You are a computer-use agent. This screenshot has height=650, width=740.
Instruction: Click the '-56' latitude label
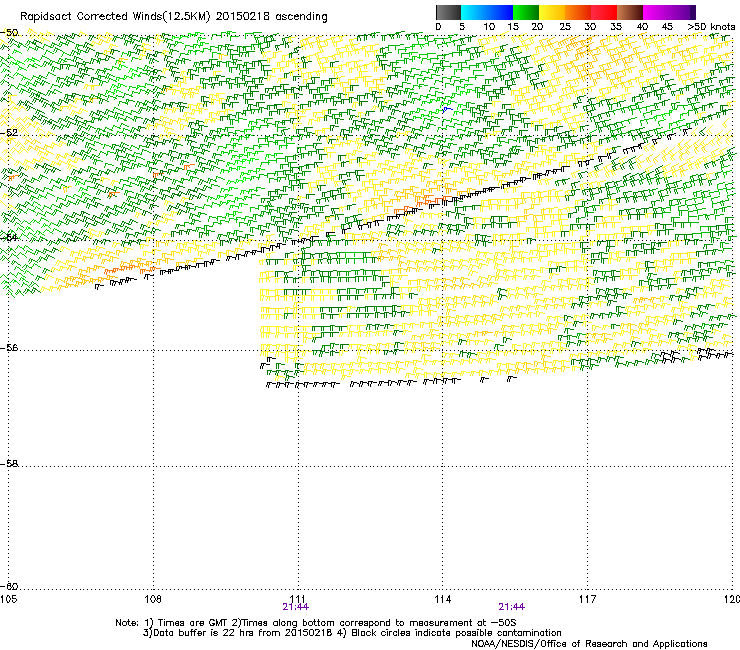point(9,347)
